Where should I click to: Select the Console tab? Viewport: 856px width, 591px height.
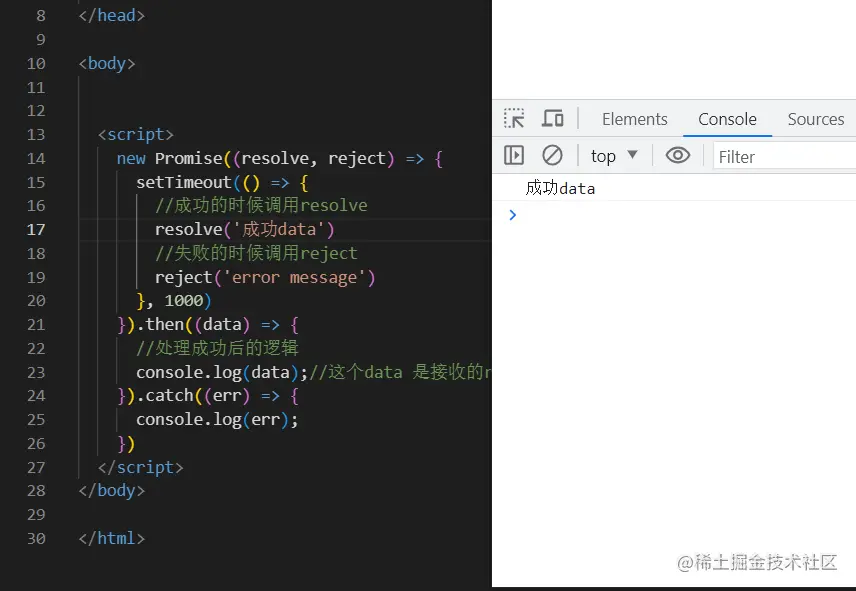(727, 119)
